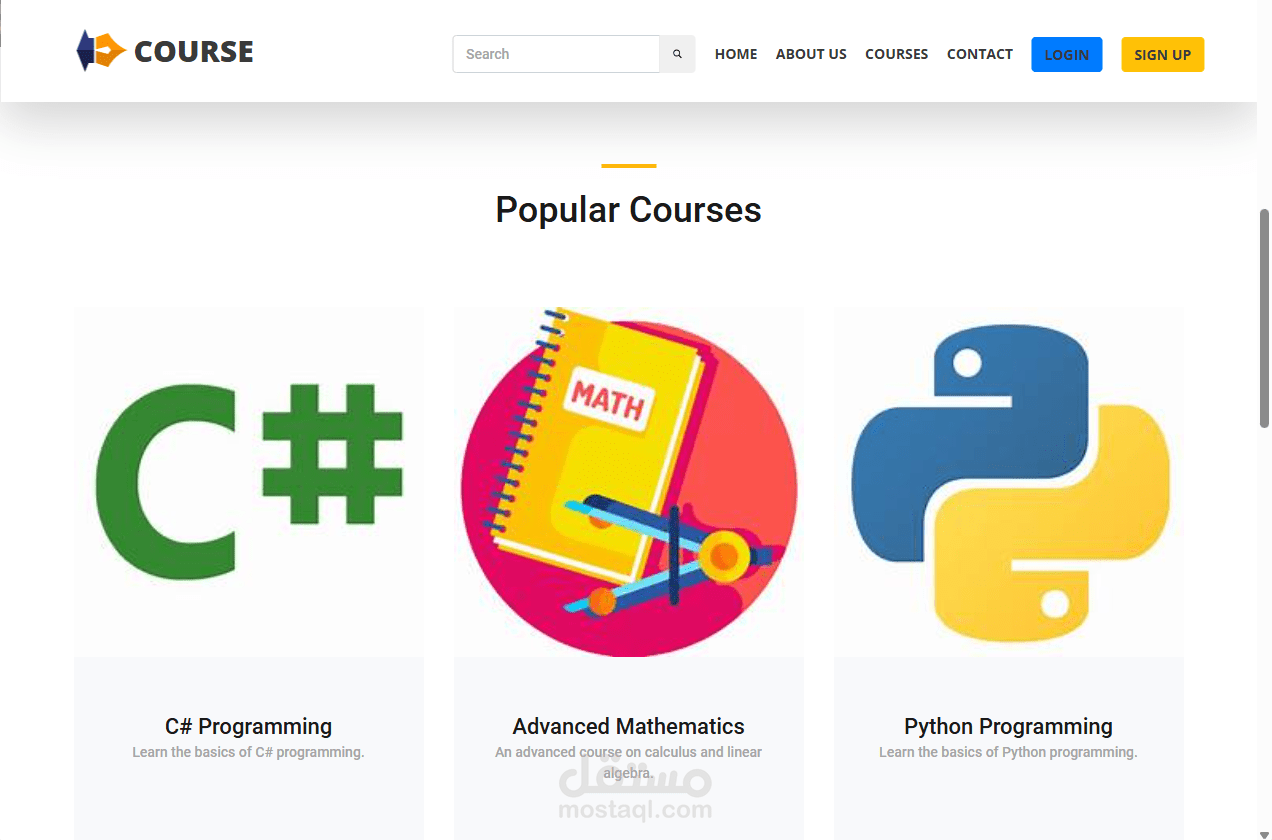Click the yellow SIGN UP button

coord(1163,55)
